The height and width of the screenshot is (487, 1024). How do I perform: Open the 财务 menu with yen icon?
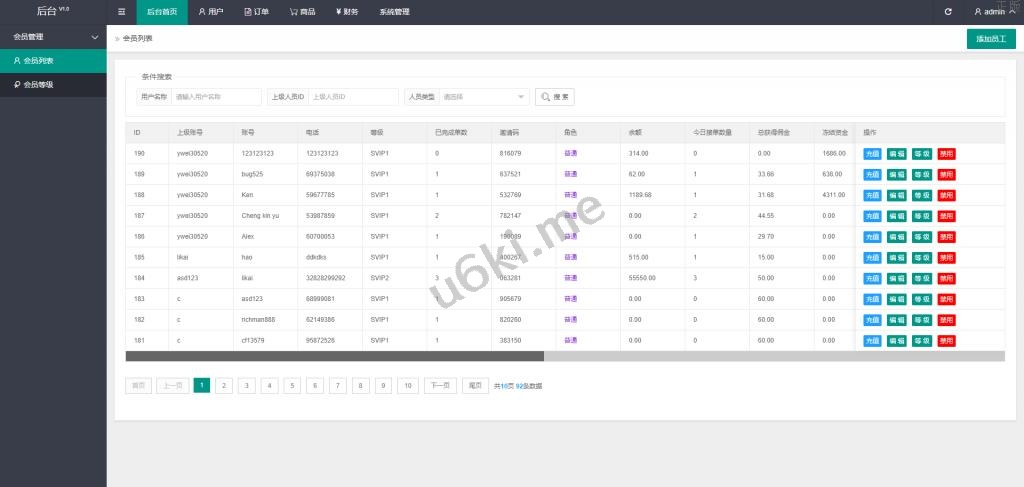346,12
